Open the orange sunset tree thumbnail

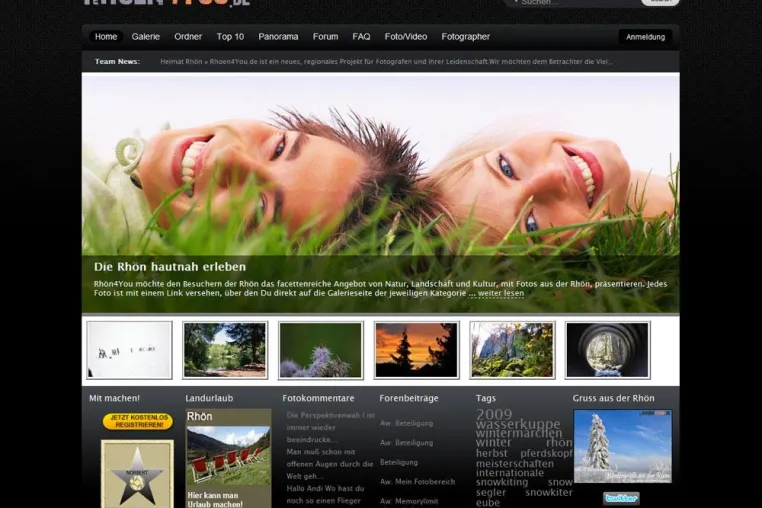tap(416, 350)
